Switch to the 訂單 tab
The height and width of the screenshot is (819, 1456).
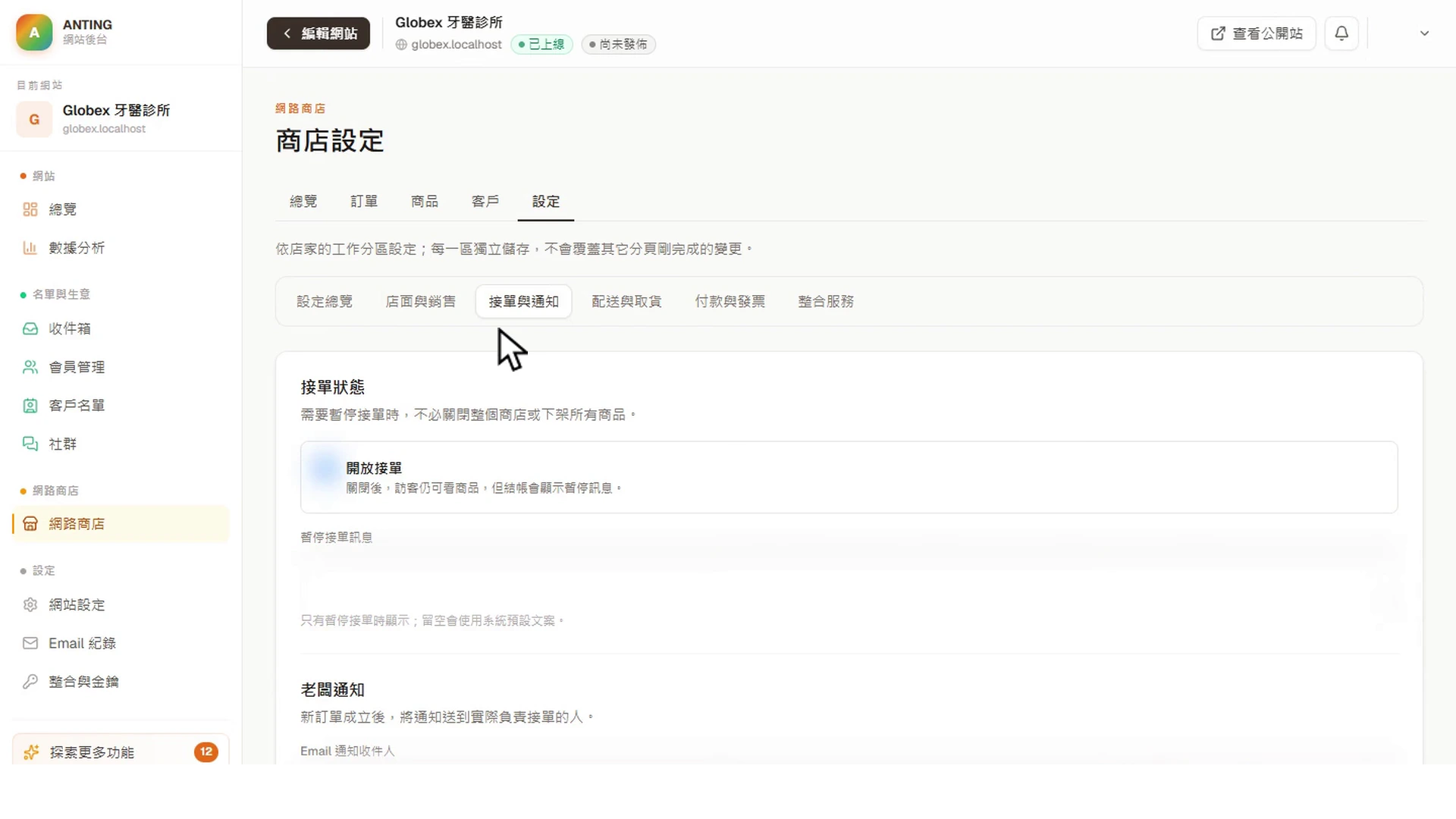[x=364, y=202]
